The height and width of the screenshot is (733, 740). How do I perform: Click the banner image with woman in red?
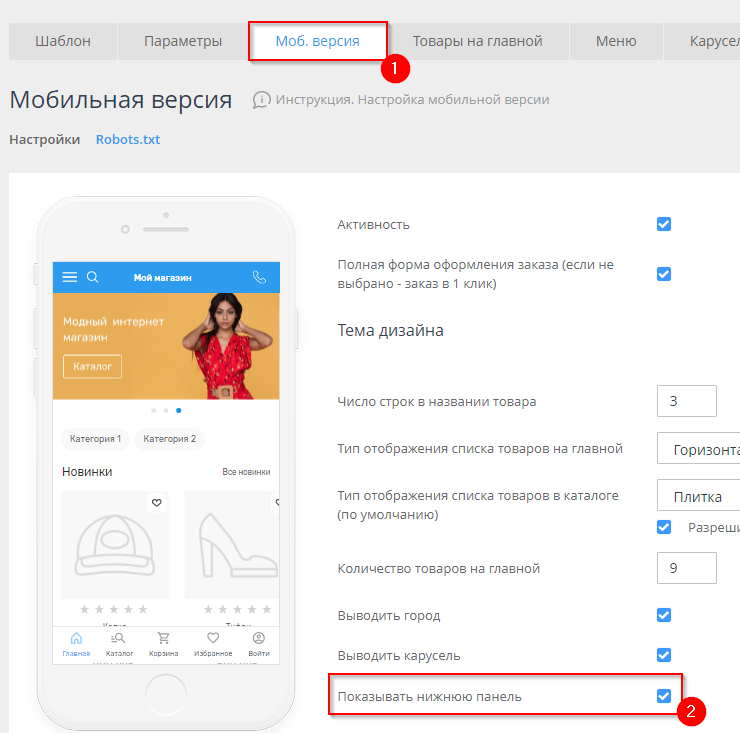[166, 346]
